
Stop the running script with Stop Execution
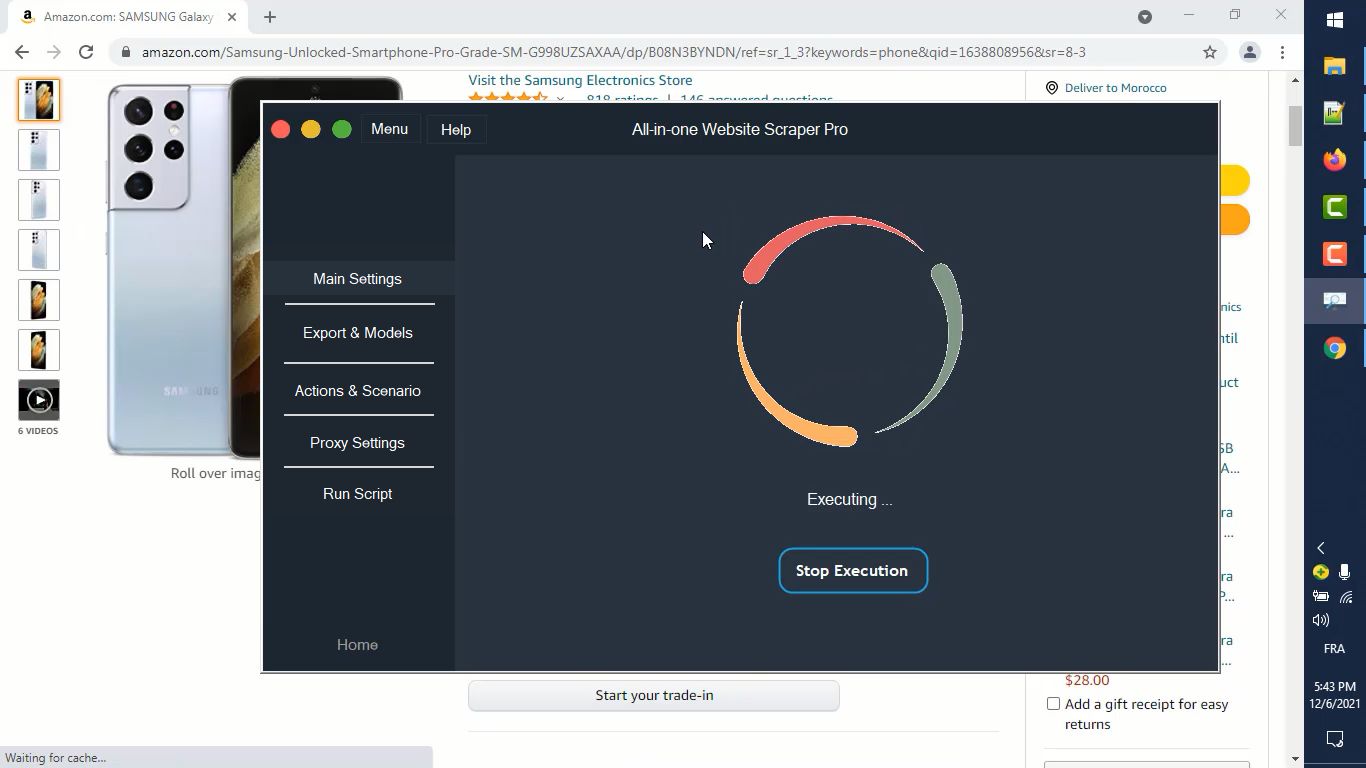[x=853, y=571]
